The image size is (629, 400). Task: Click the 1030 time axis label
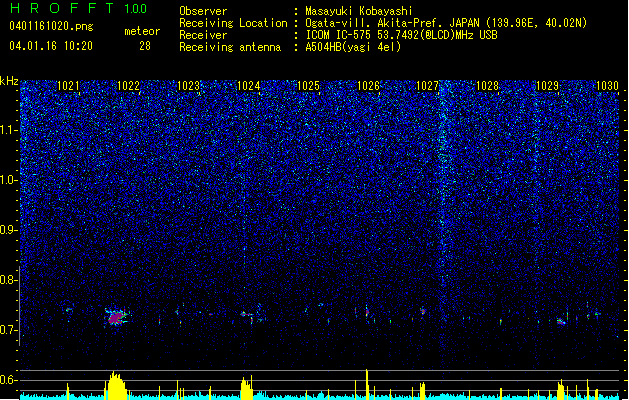pos(607,86)
